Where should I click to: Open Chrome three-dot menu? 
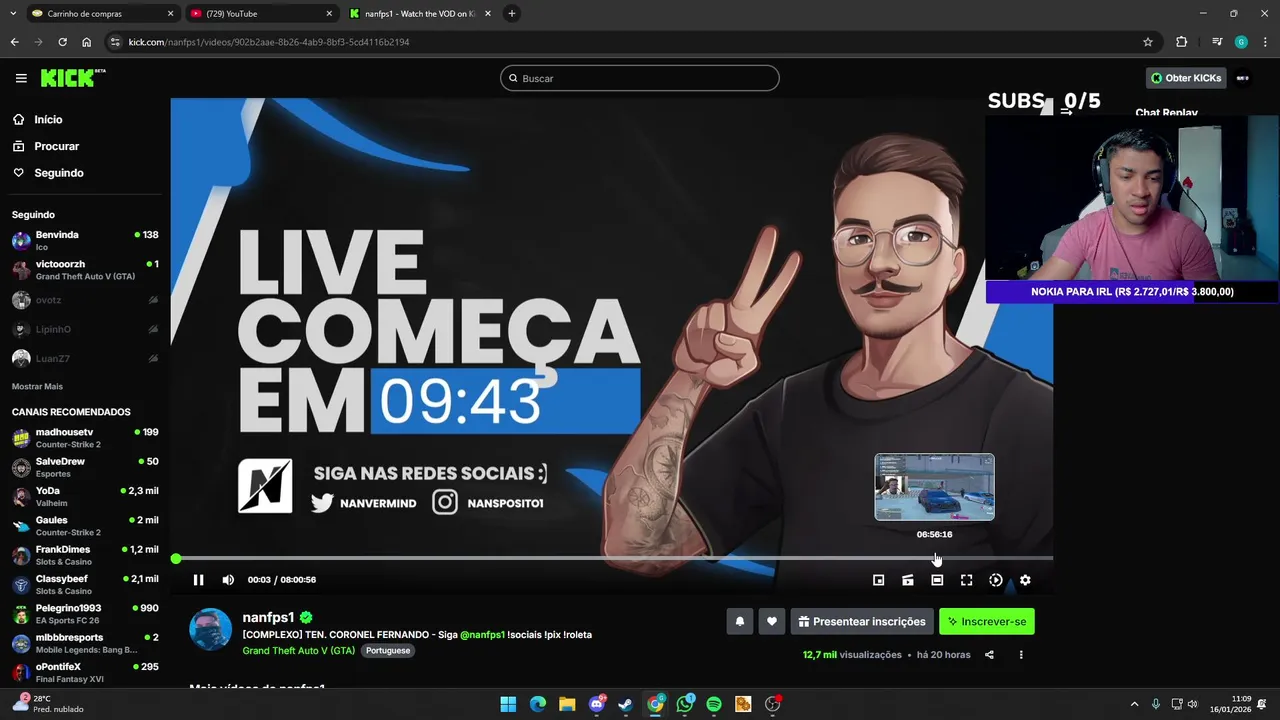point(1264,42)
